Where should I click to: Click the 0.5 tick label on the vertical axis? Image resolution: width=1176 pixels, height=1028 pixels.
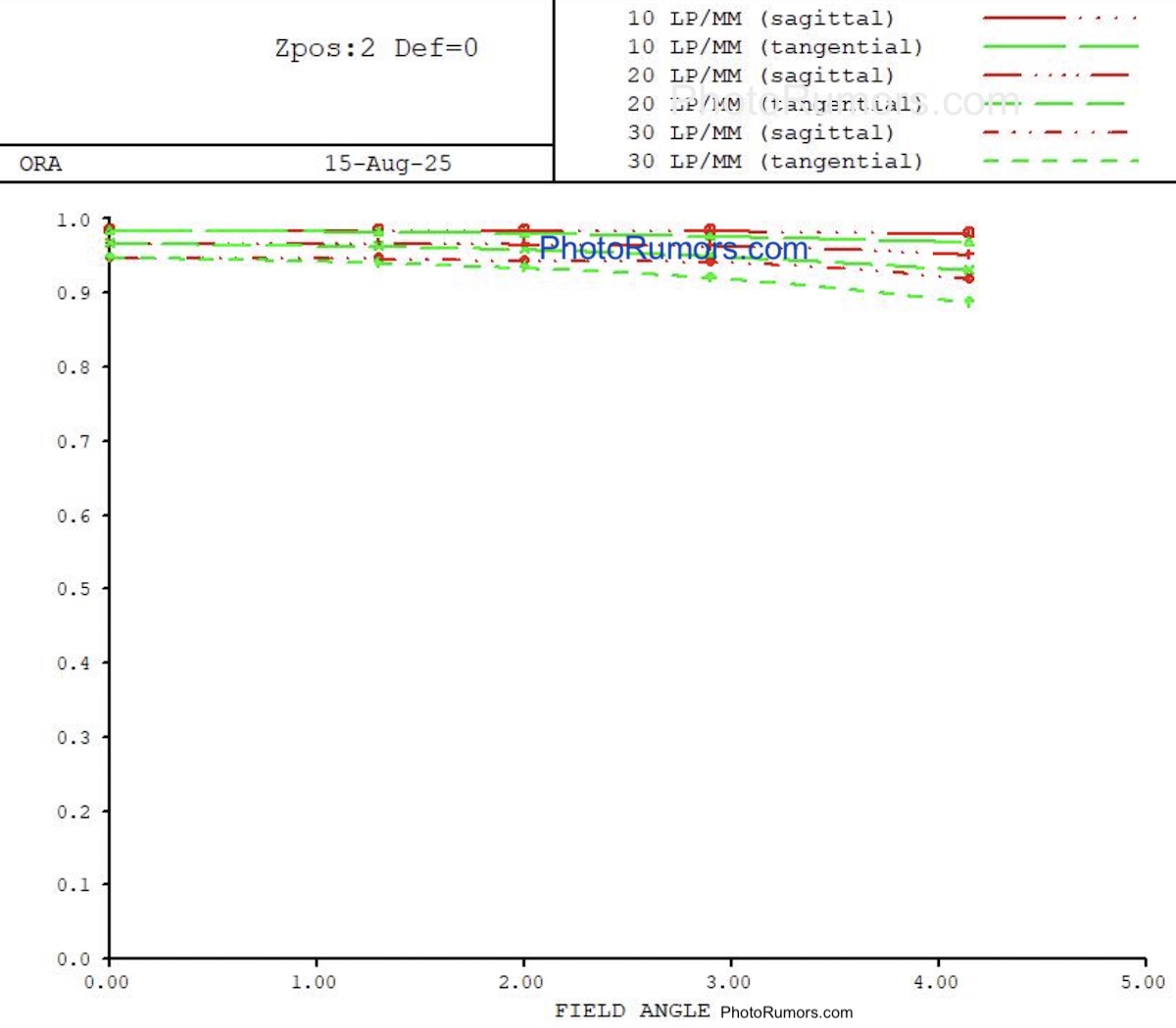(73, 589)
